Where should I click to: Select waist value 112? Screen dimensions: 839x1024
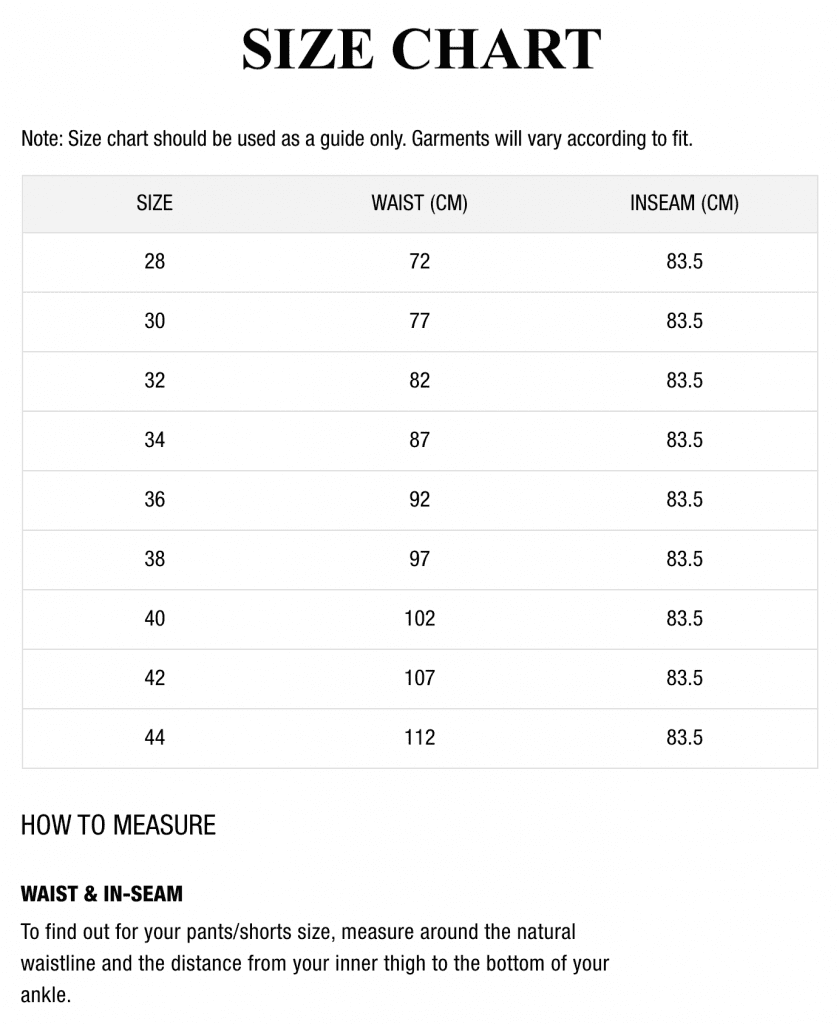[420, 738]
